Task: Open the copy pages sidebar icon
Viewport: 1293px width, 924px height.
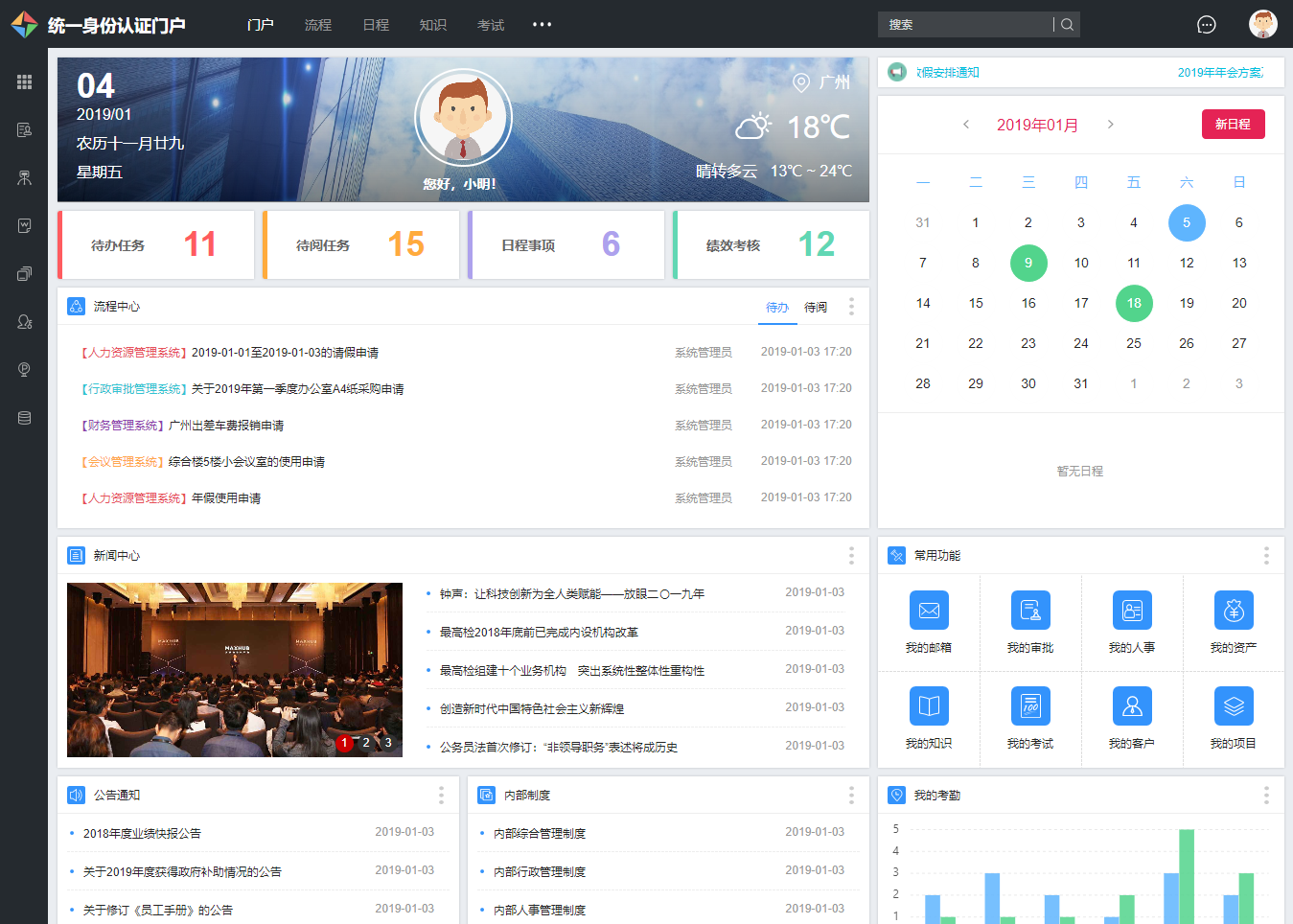Action: (24, 273)
